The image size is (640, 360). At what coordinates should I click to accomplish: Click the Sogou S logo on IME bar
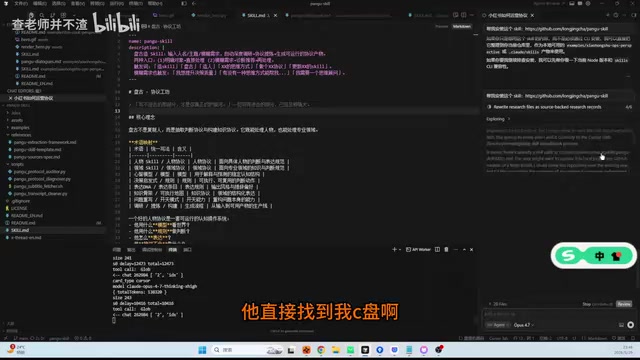coord(568,256)
